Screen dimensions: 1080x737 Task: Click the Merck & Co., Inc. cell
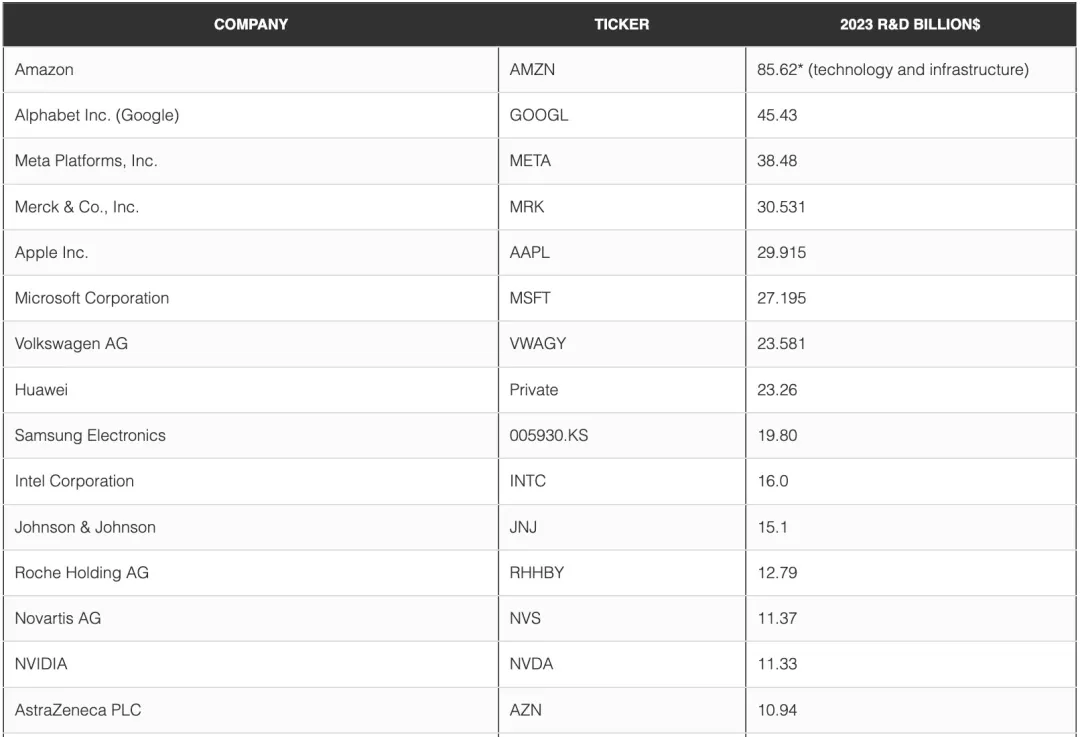click(x=251, y=207)
